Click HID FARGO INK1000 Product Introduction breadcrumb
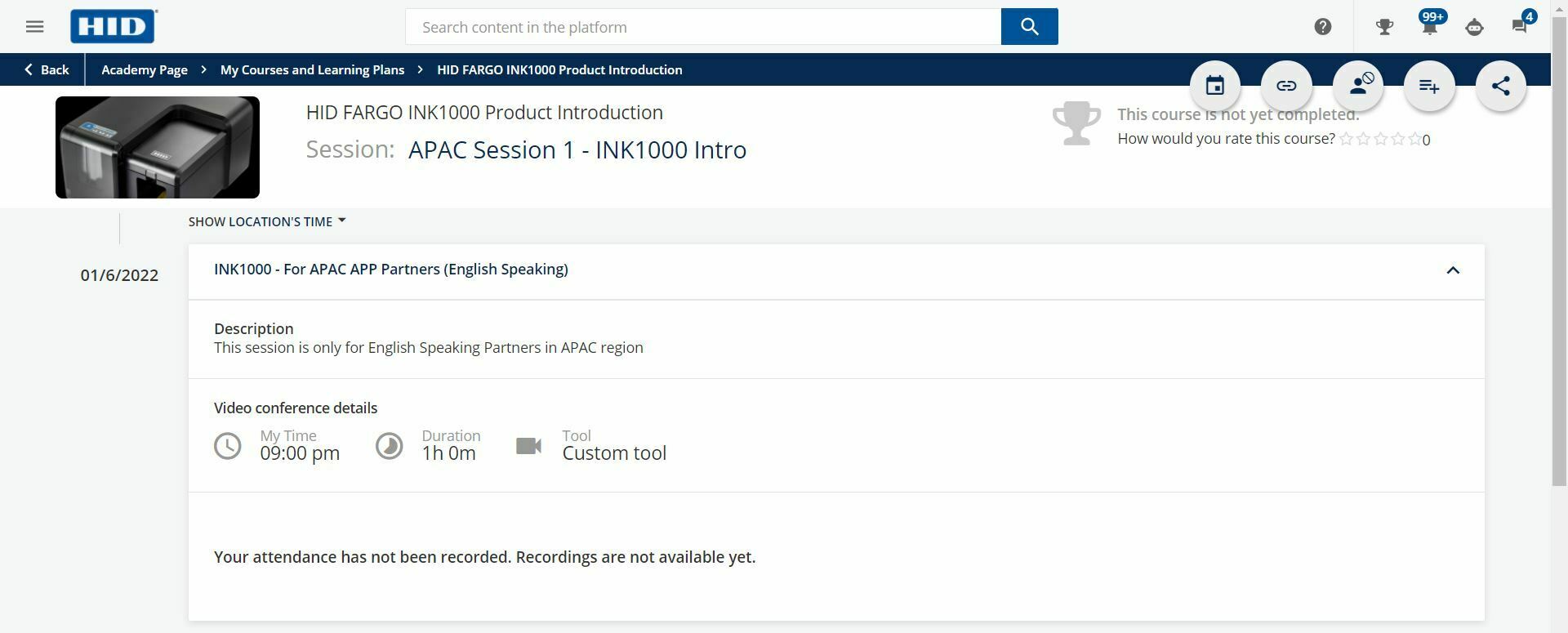The height and width of the screenshot is (633, 1568). [x=559, y=69]
